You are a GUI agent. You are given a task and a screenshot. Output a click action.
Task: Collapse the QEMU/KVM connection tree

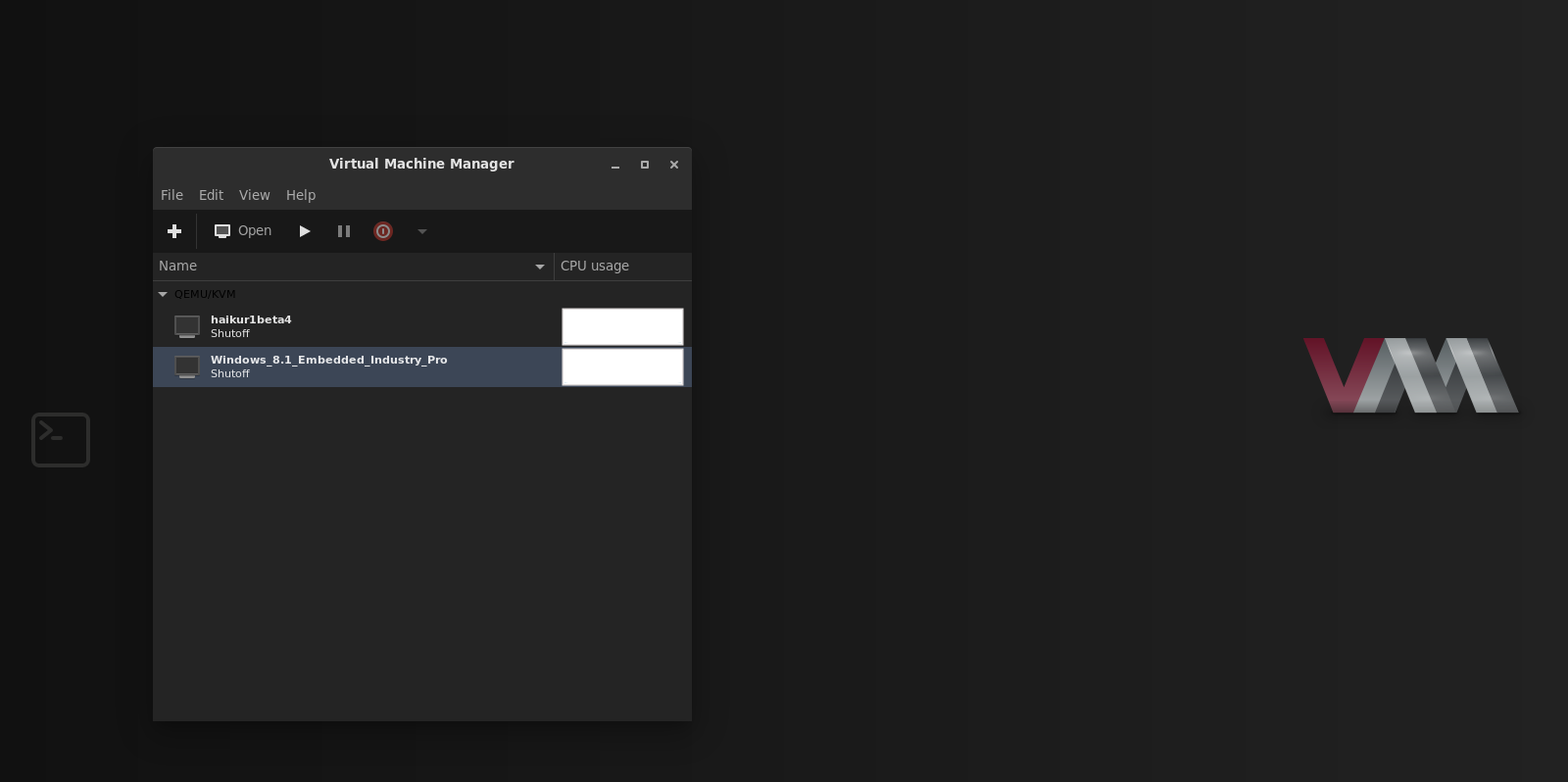point(163,294)
